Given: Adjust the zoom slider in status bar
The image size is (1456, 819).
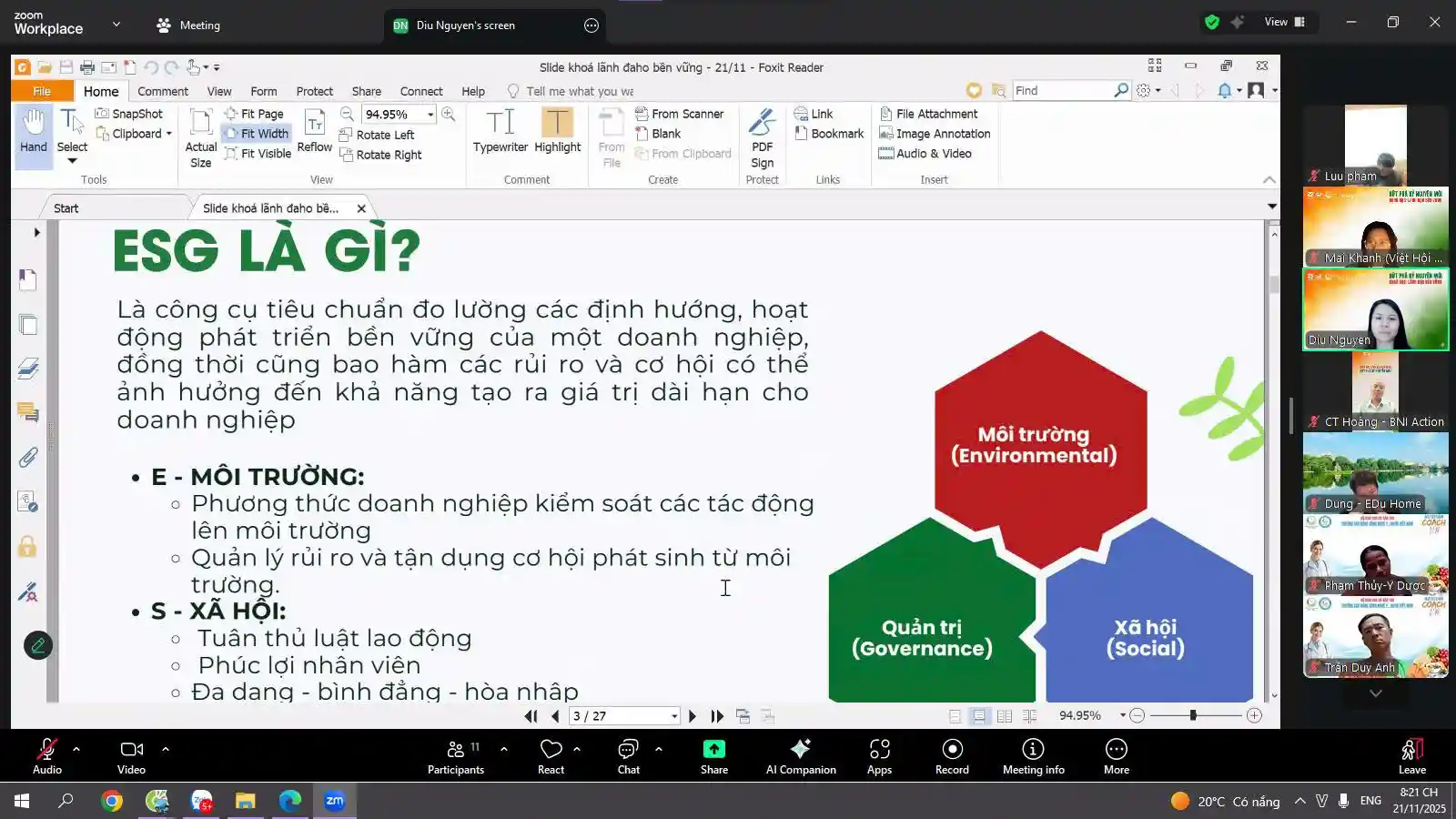Looking at the screenshot, I should pyautogui.click(x=1192, y=716).
